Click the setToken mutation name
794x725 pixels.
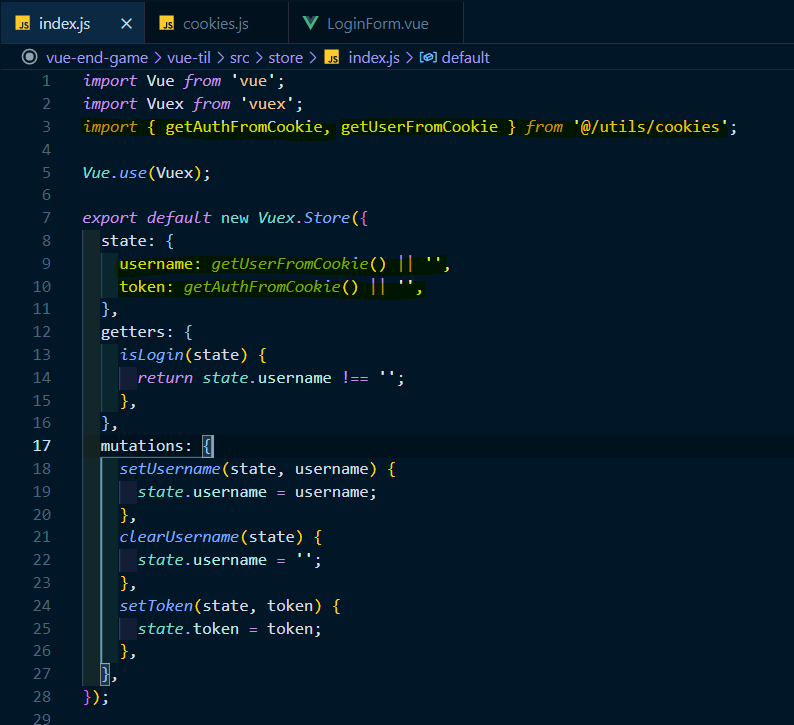pos(156,606)
